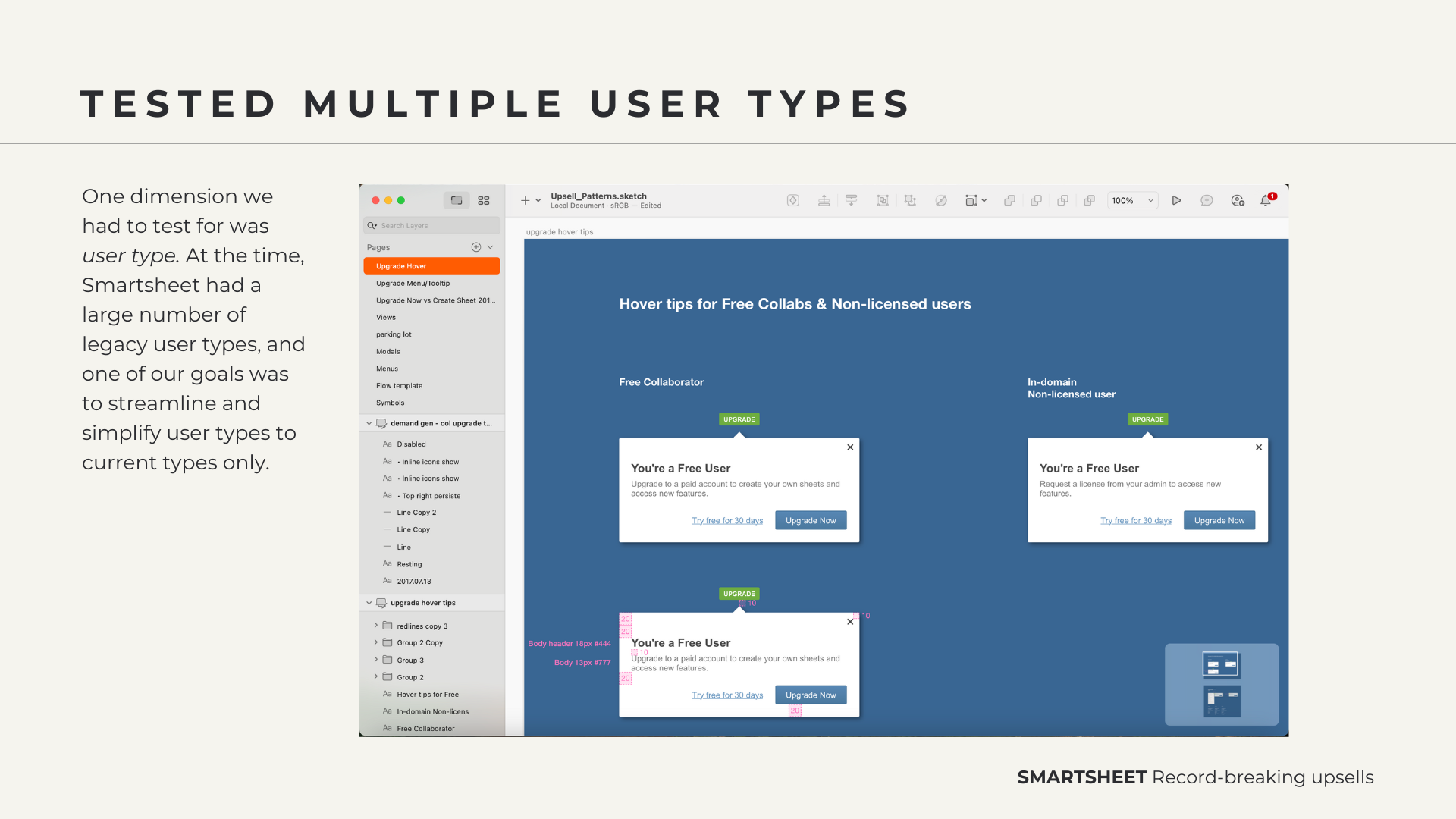Viewport: 1456px width, 819px height.
Task: Click the Ungroup layers toolbar icon
Action: [910, 200]
